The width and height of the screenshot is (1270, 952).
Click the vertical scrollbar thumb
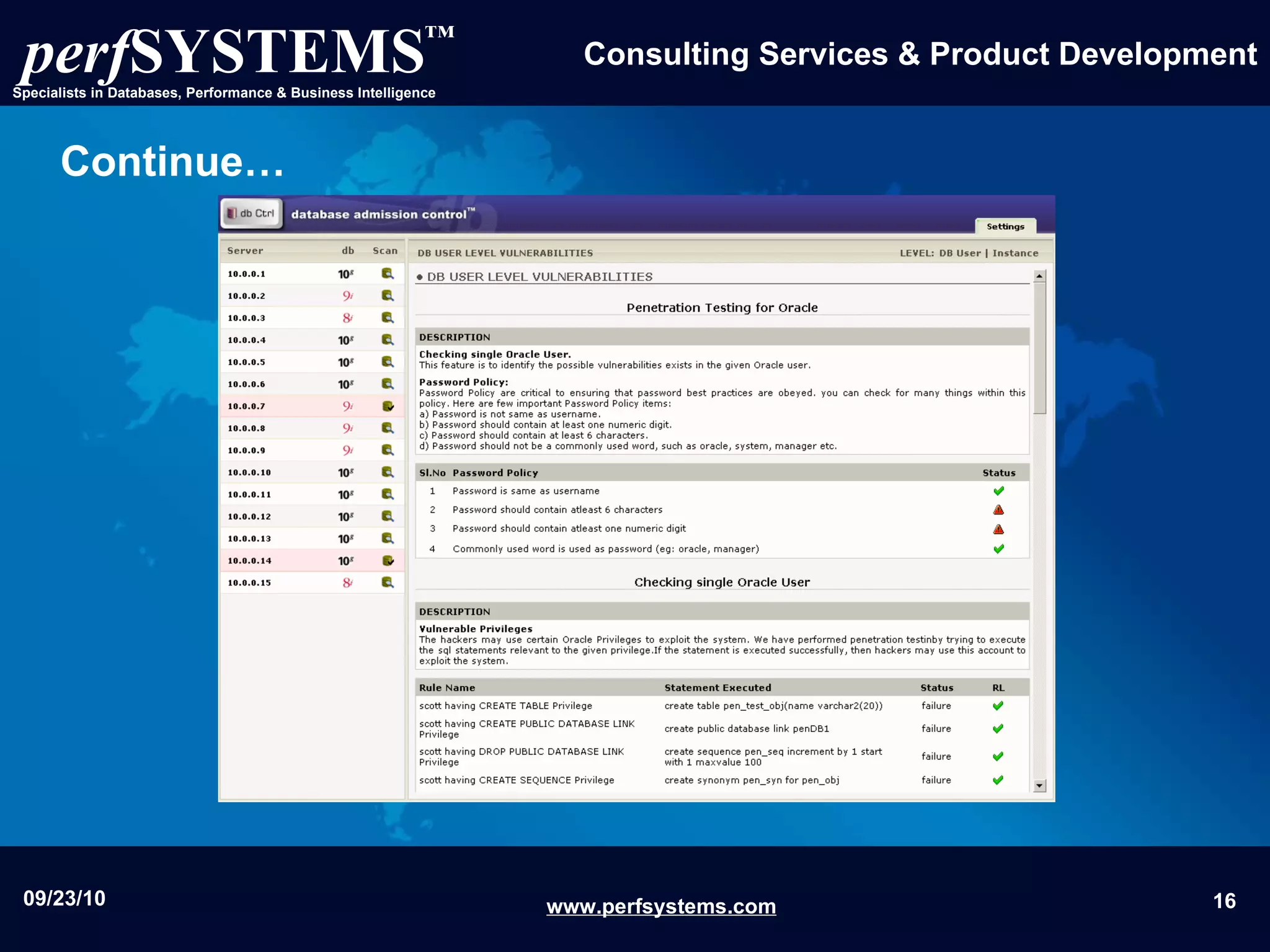pyautogui.click(x=1040, y=347)
